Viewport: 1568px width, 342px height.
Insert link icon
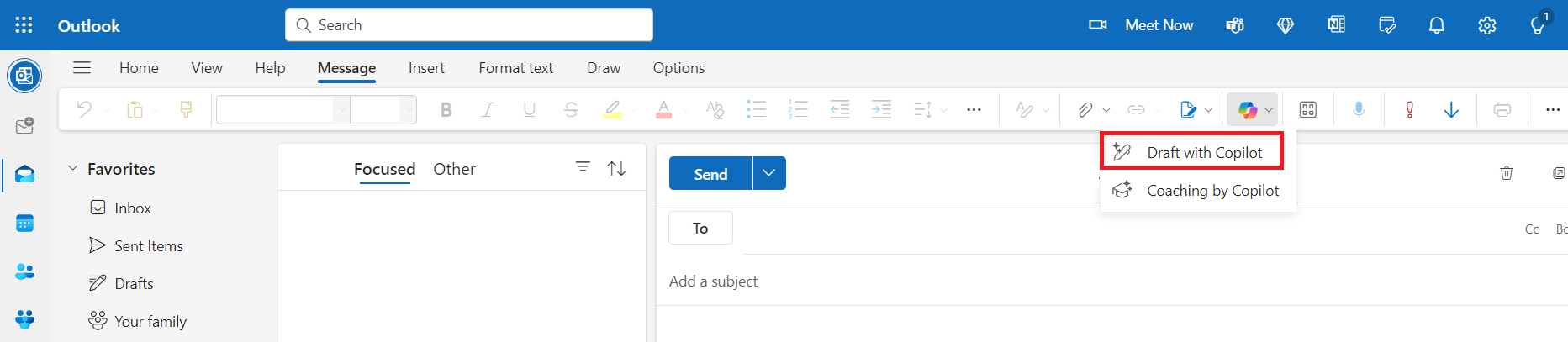pos(1136,109)
